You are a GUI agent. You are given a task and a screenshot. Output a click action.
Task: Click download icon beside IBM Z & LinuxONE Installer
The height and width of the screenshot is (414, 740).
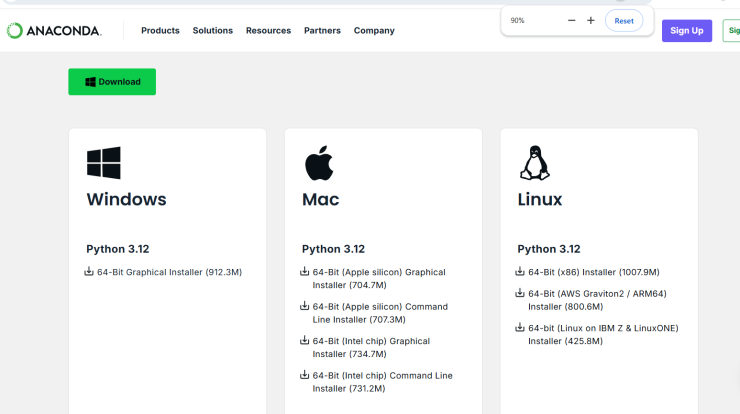(x=520, y=327)
